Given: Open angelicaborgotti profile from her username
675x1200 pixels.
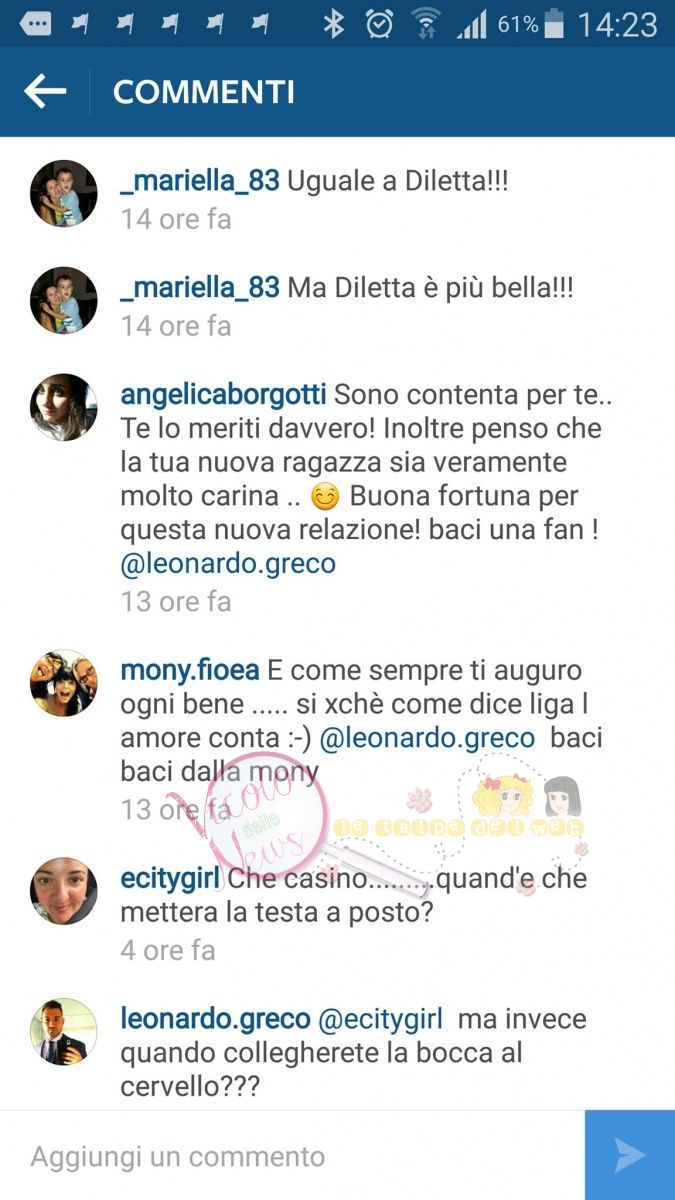Looking at the screenshot, I should pyautogui.click(x=224, y=394).
